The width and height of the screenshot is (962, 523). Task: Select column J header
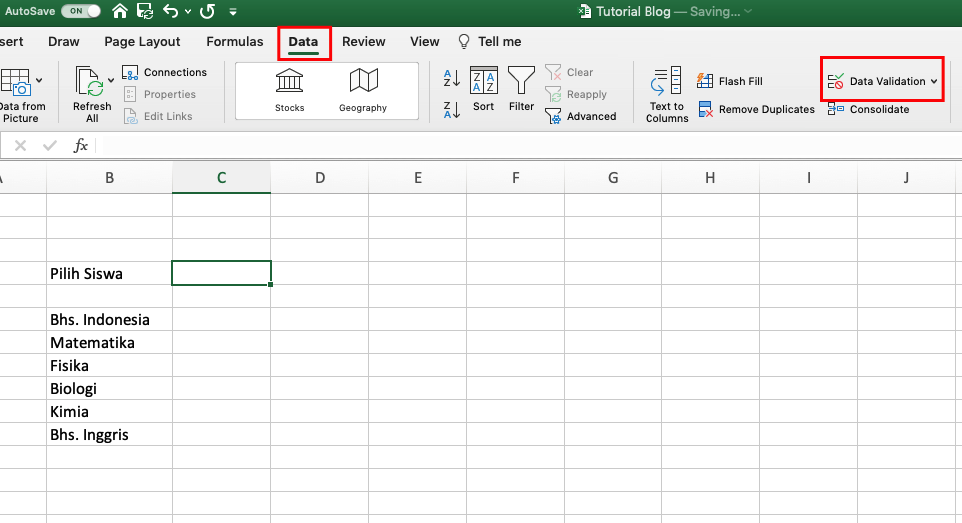[x=906, y=178]
